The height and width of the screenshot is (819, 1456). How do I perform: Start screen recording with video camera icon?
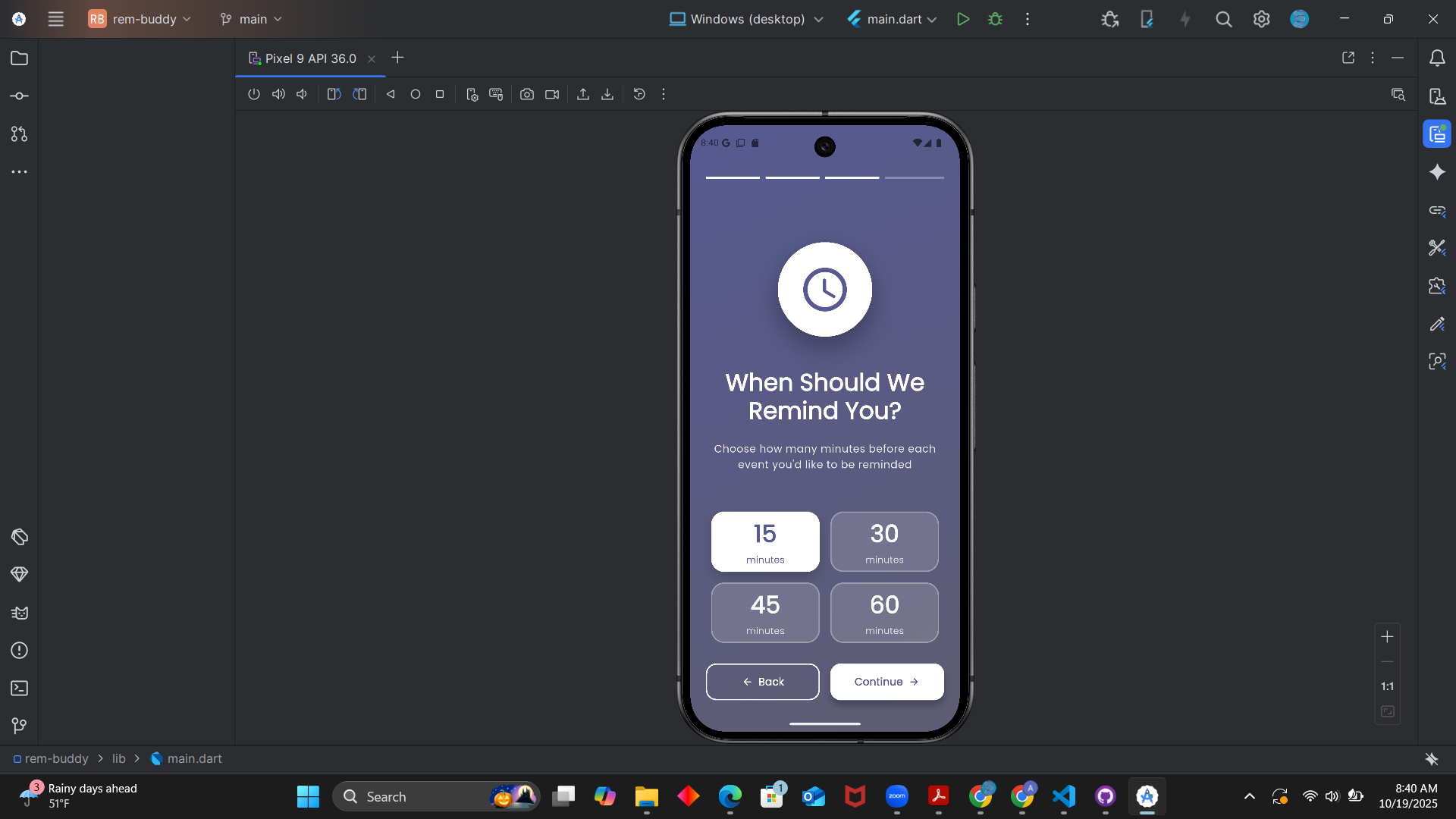(x=552, y=94)
